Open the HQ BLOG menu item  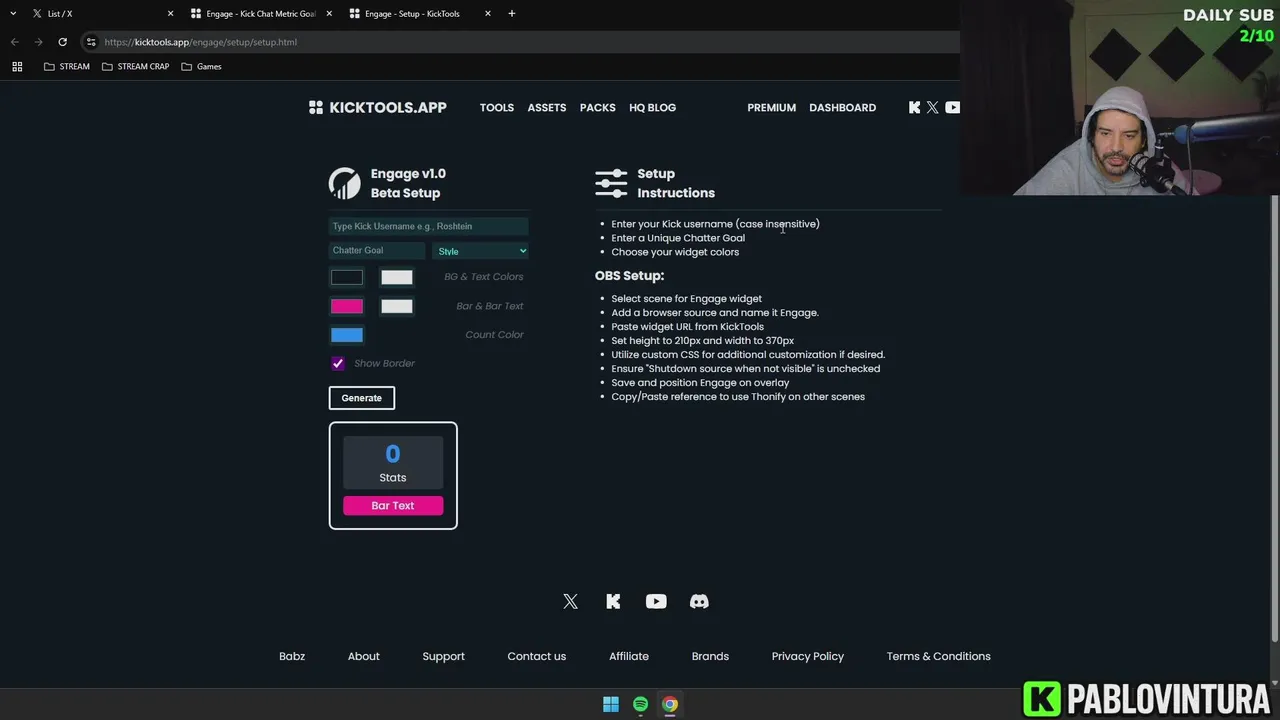point(653,107)
